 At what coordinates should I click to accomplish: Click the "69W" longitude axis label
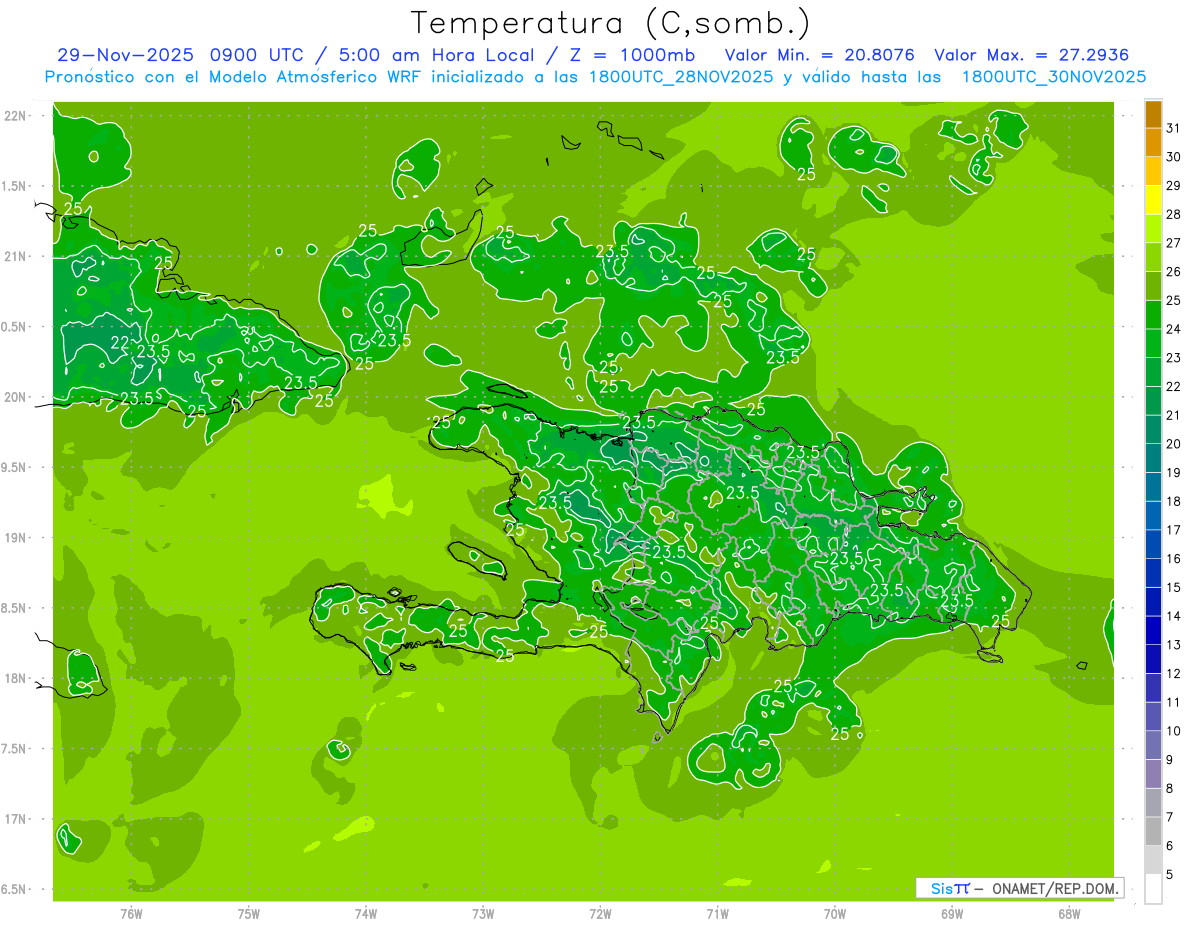coord(952,914)
